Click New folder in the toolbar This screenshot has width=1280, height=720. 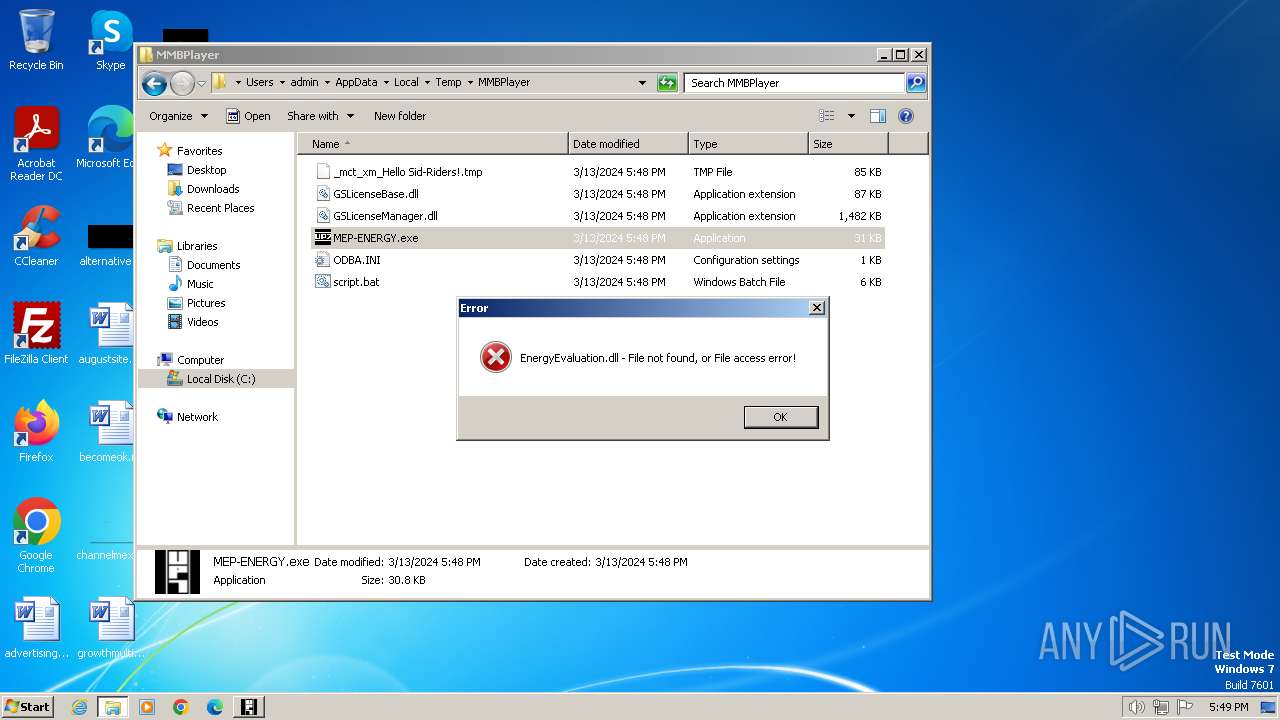coord(400,116)
